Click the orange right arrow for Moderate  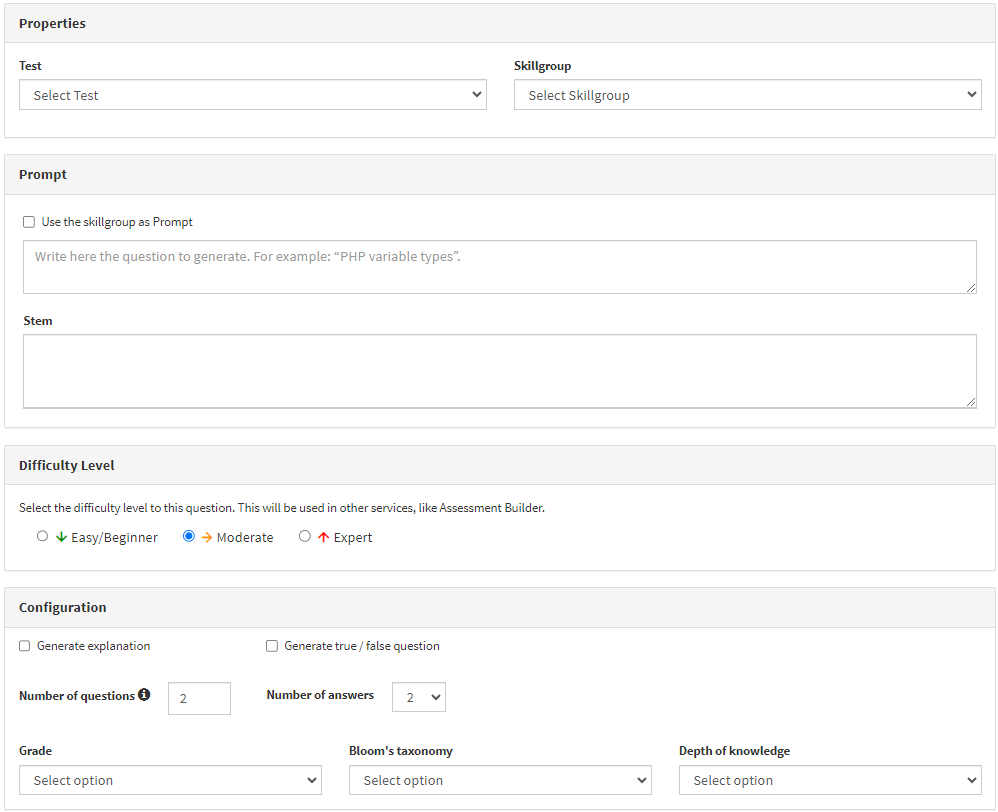coord(207,537)
